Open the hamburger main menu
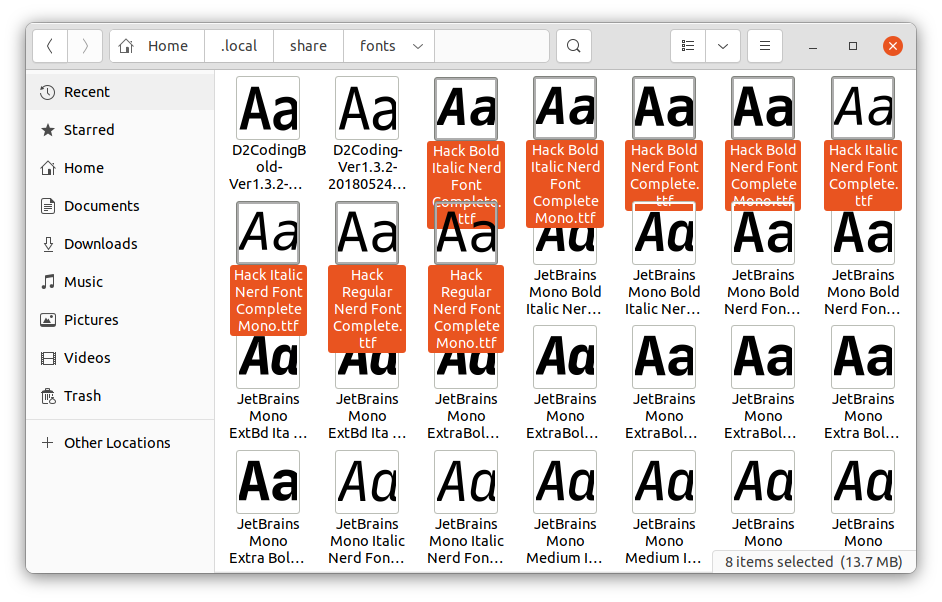The width and height of the screenshot is (942, 602). tap(765, 46)
